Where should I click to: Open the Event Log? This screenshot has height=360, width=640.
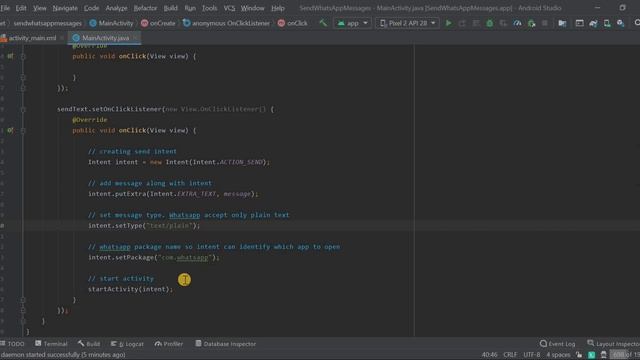(558, 344)
